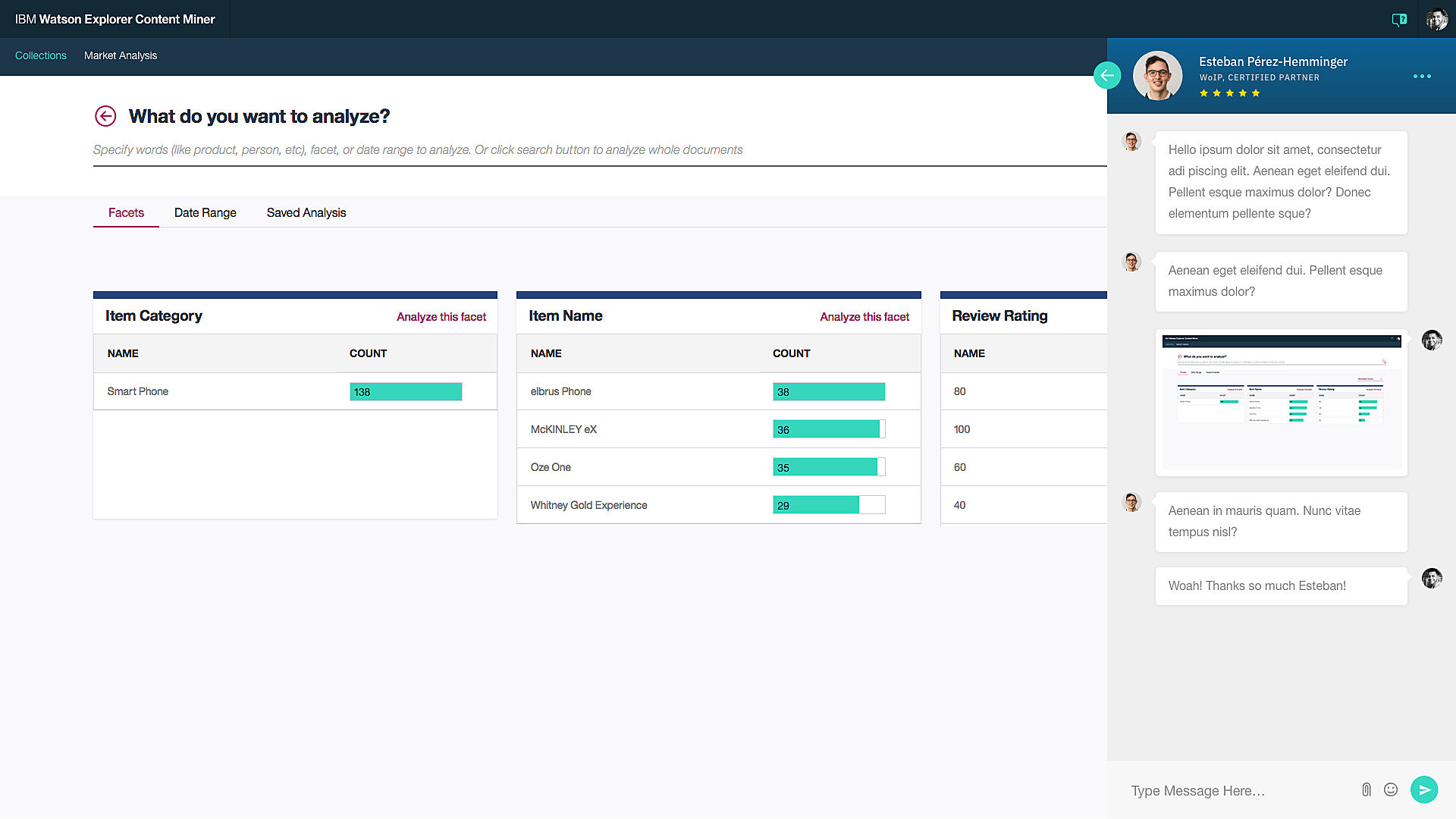Viewport: 1456px width, 819px height.
Task: Open the three-dot chat options menu
Action: [1422, 76]
